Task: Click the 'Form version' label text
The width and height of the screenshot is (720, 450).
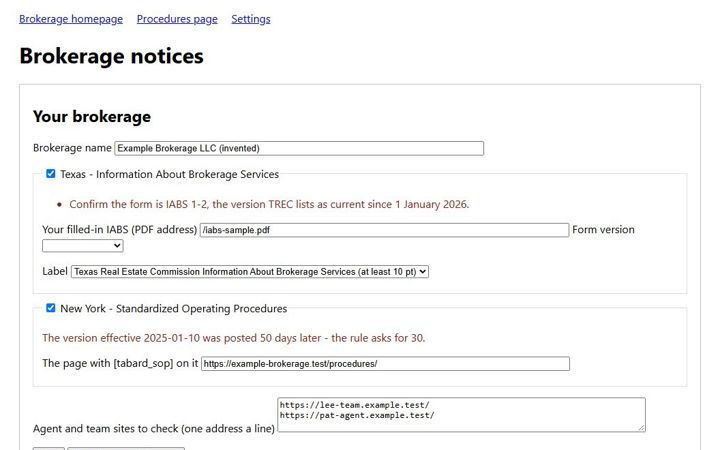Action: click(603, 230)
